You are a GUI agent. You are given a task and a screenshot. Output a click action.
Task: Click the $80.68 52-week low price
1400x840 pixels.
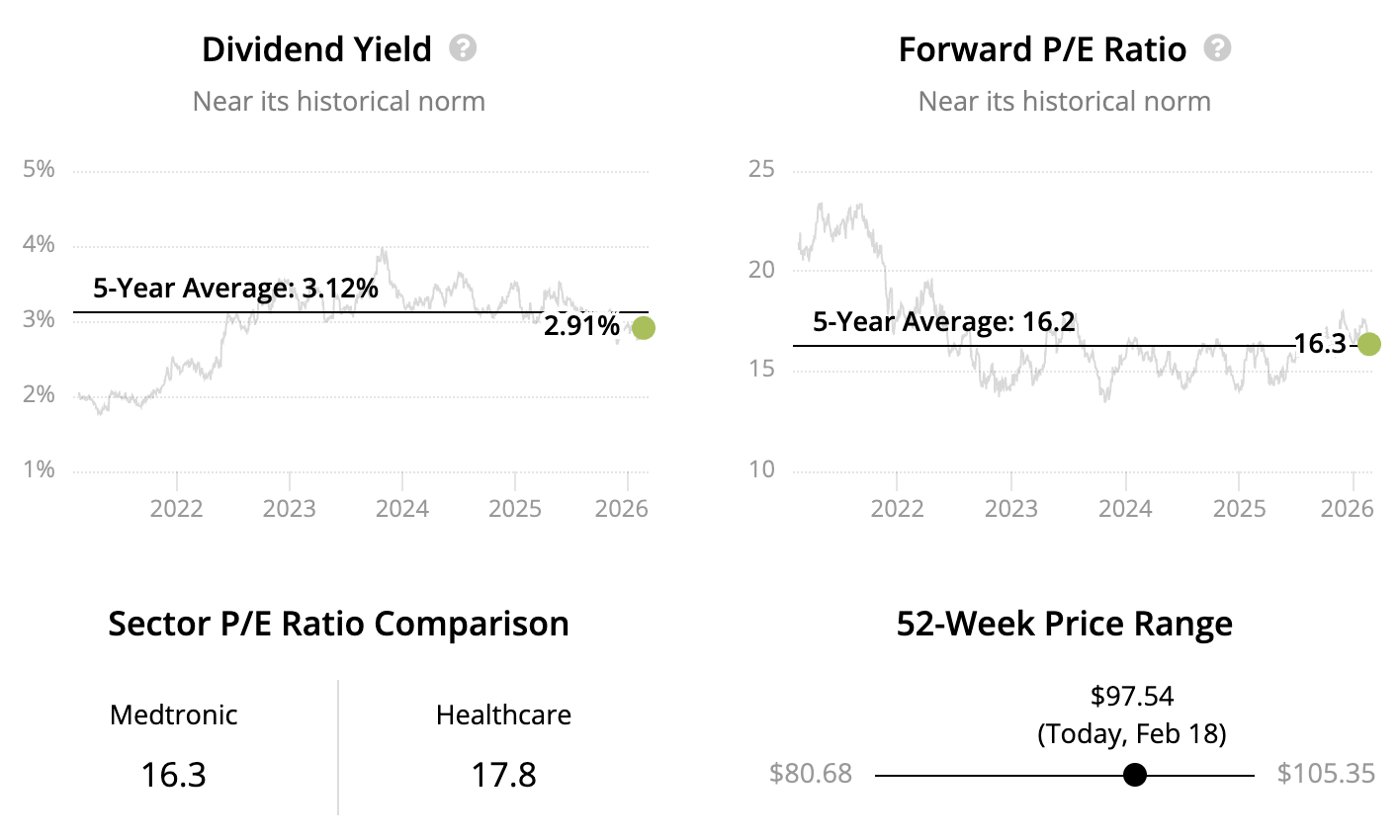[810, 773]
